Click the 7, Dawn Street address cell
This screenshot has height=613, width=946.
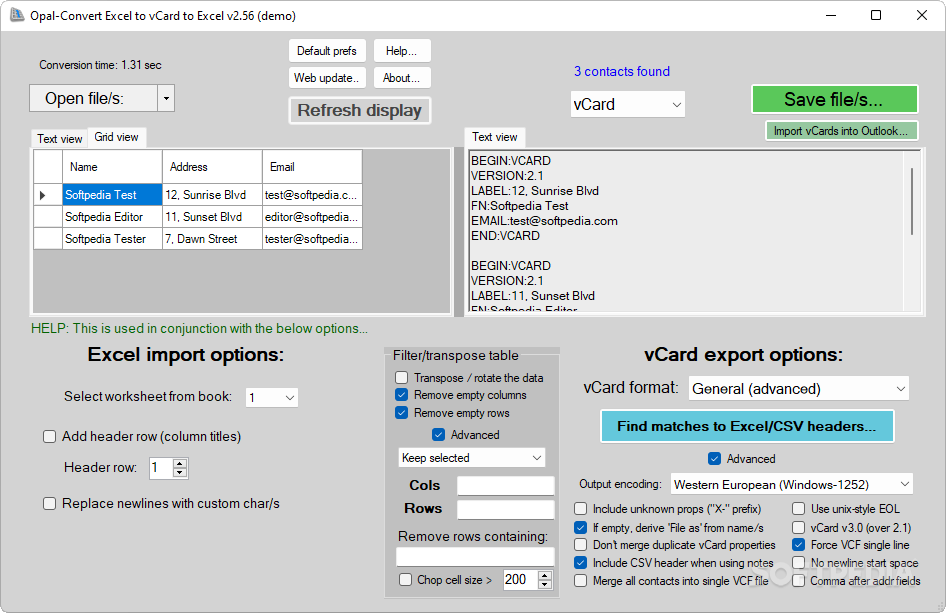pos(212,239)
